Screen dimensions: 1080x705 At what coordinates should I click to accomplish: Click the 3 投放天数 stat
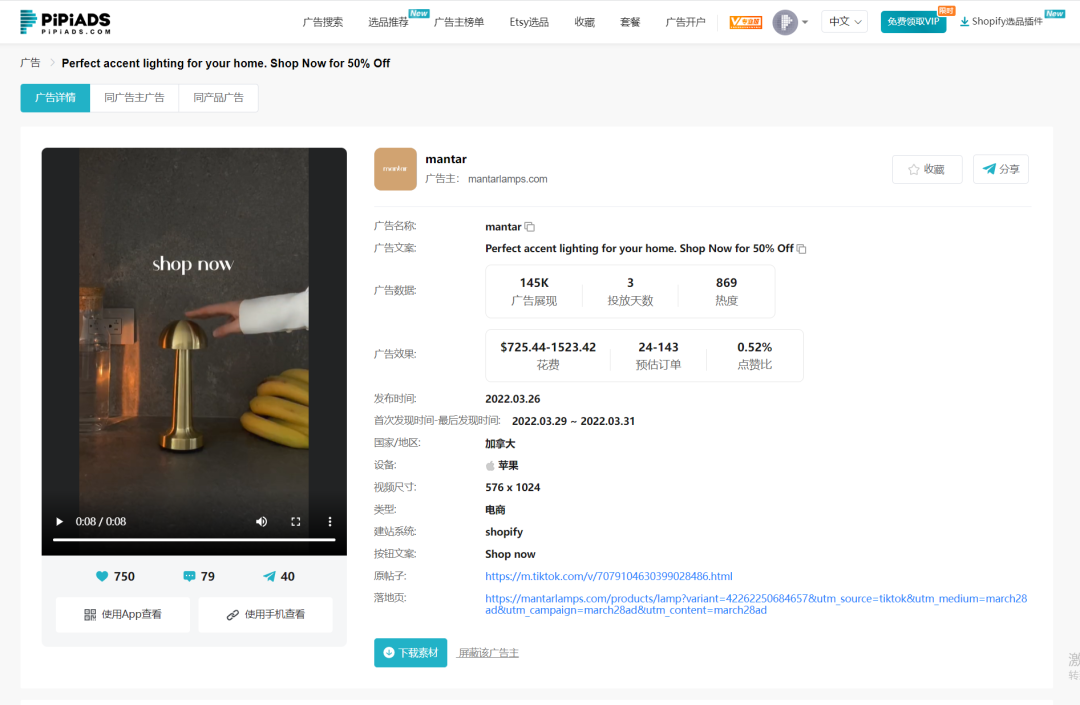pyautogui.click(x=630, y=291)
